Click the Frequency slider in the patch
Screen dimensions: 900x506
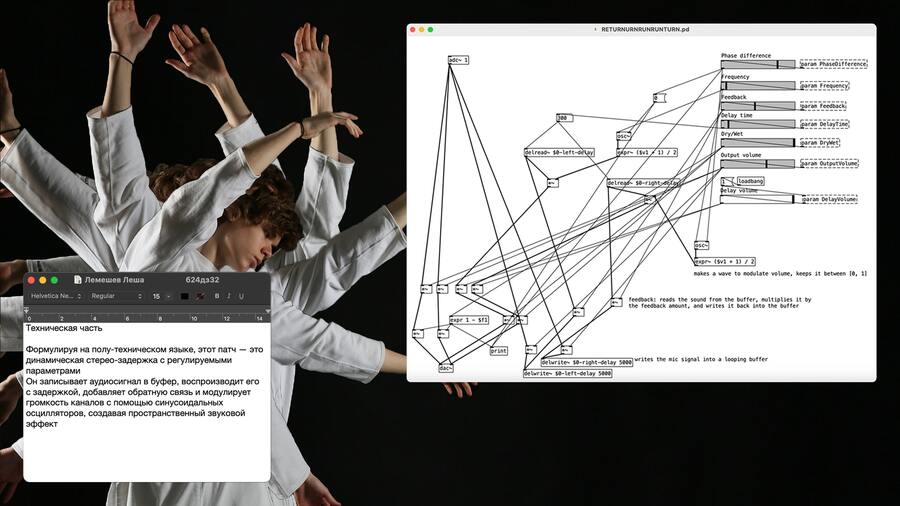(758, 85)
